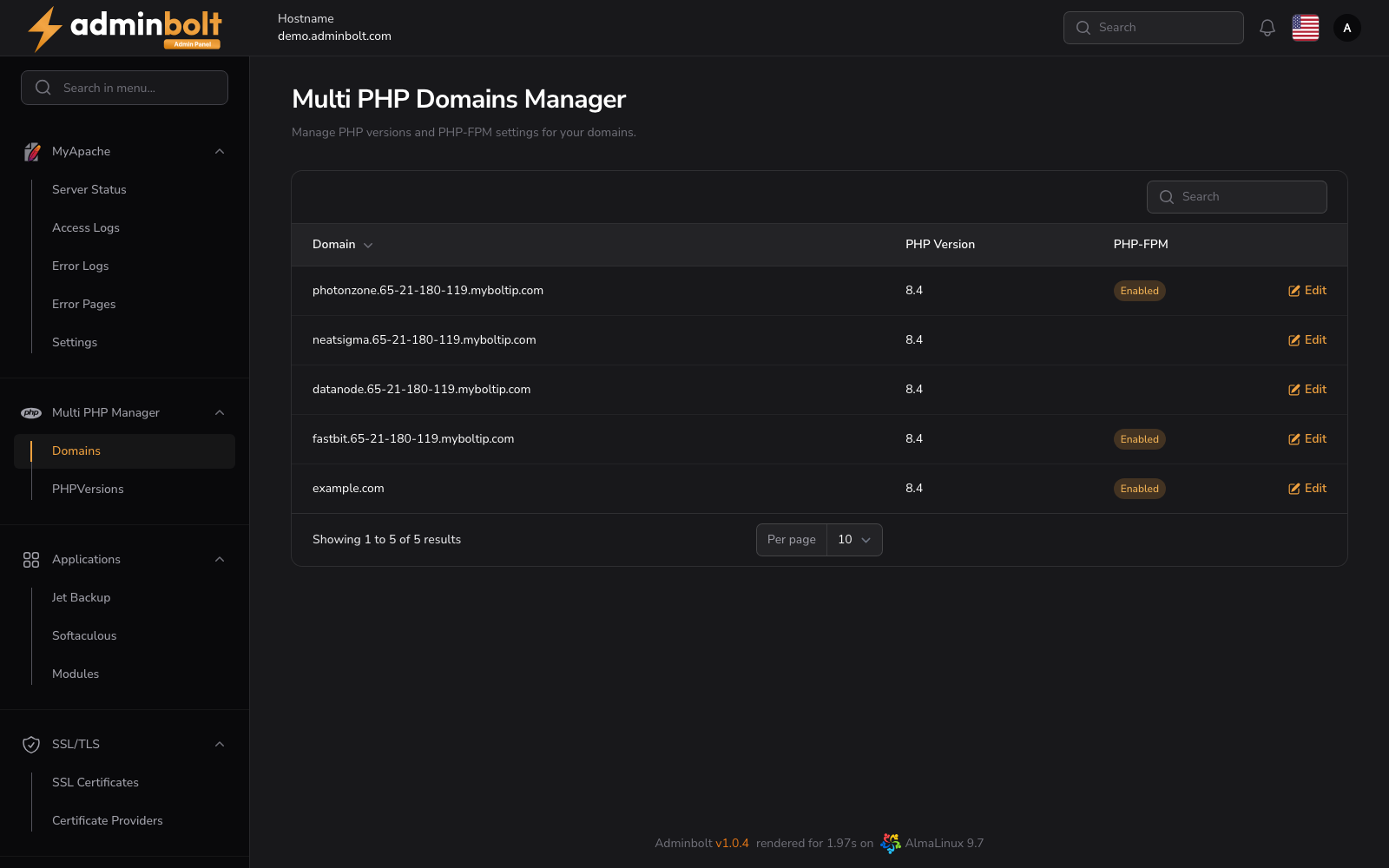The image size is (1389, 868).
Task: Click Showing 1 to 5 results text
Action: pyautogui.click(x=387, y=540)
